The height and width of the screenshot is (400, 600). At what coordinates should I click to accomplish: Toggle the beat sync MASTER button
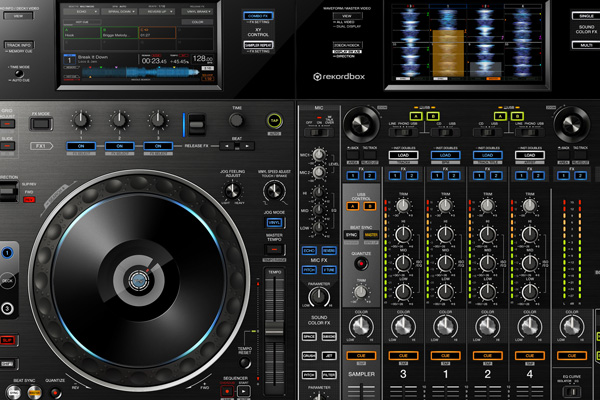[370, 235]
